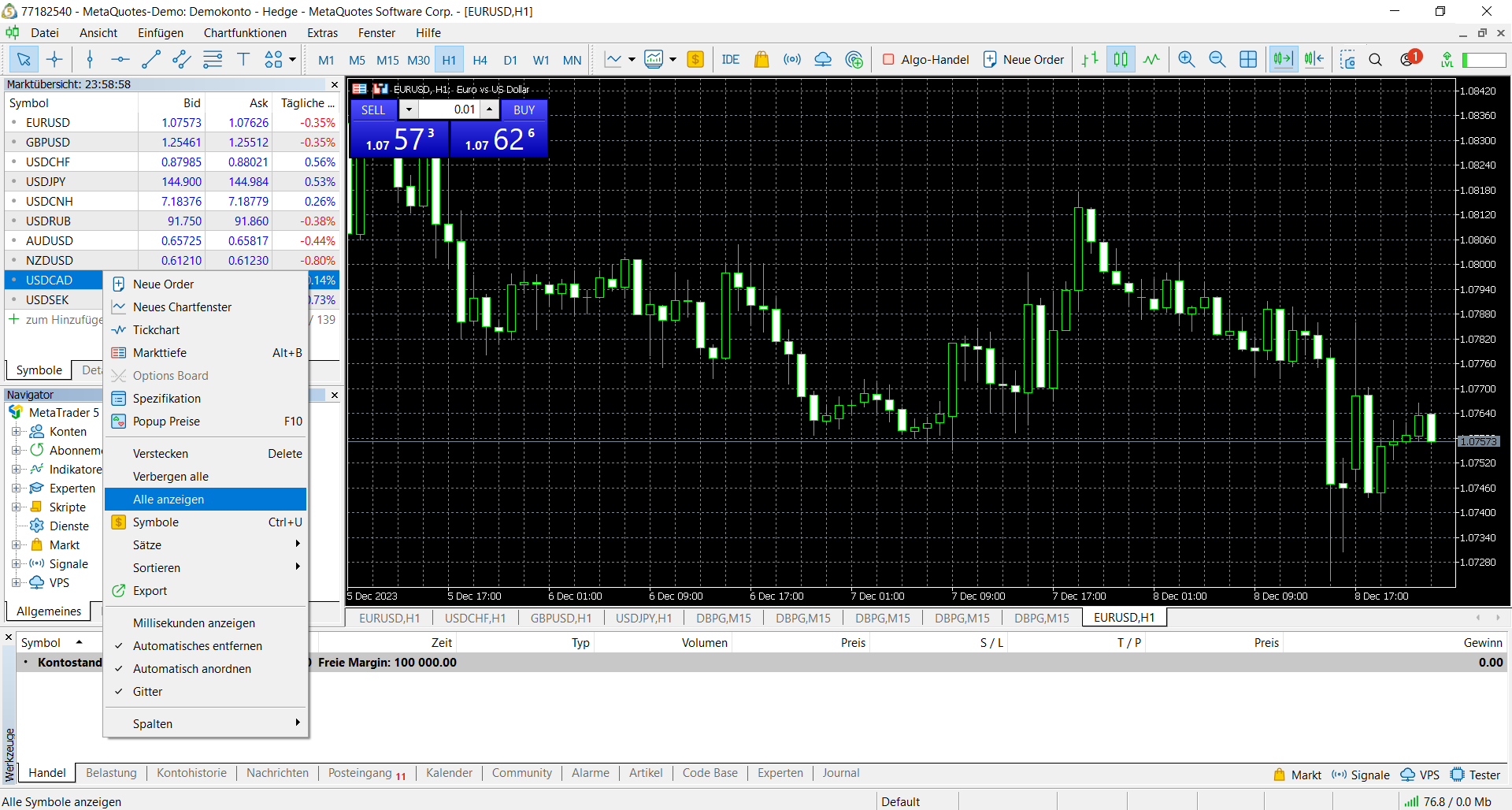
Task: Open the shapes objects tool
Action: point(273,59)
